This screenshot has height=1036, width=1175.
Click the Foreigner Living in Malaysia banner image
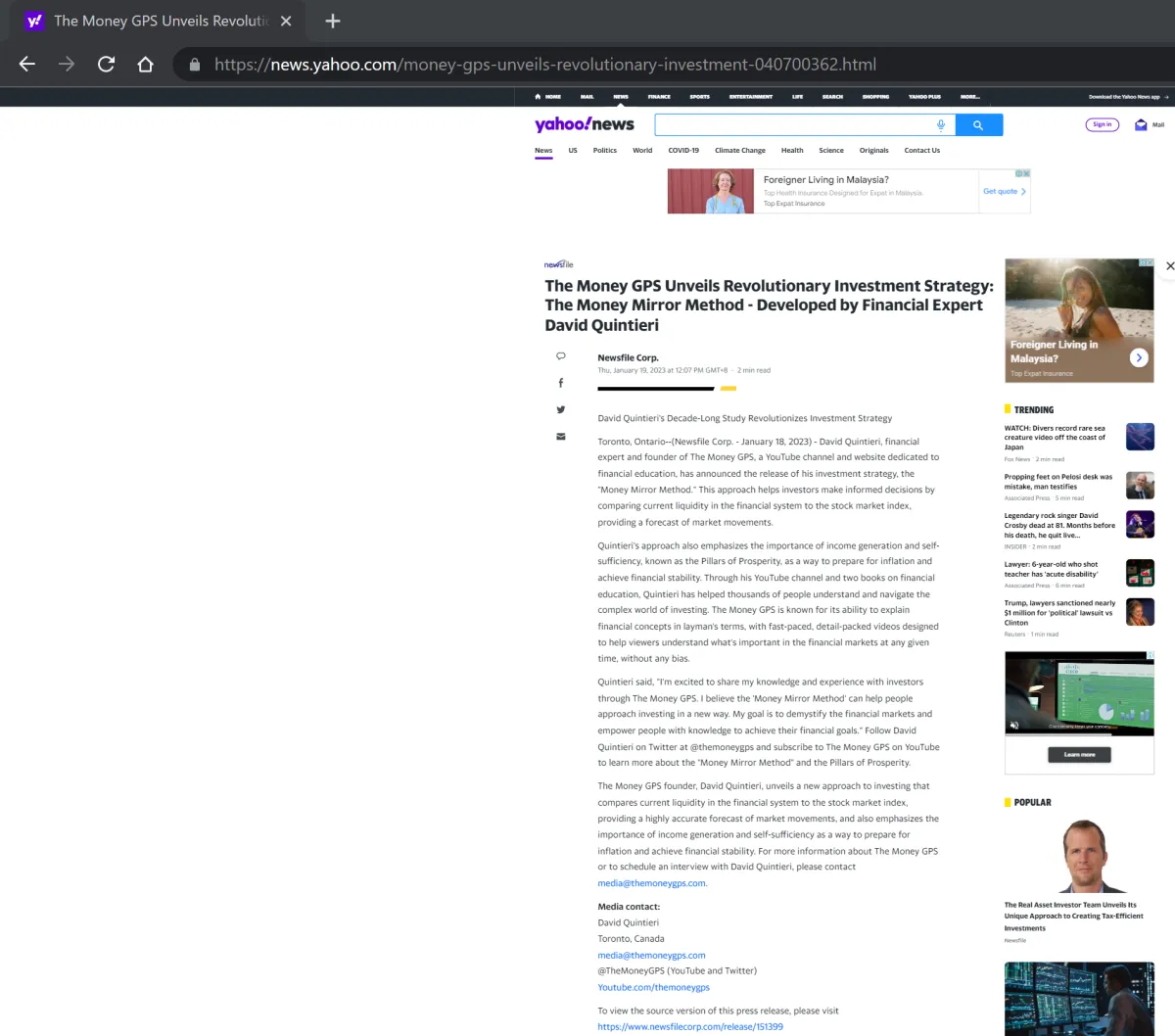[711, 191]
